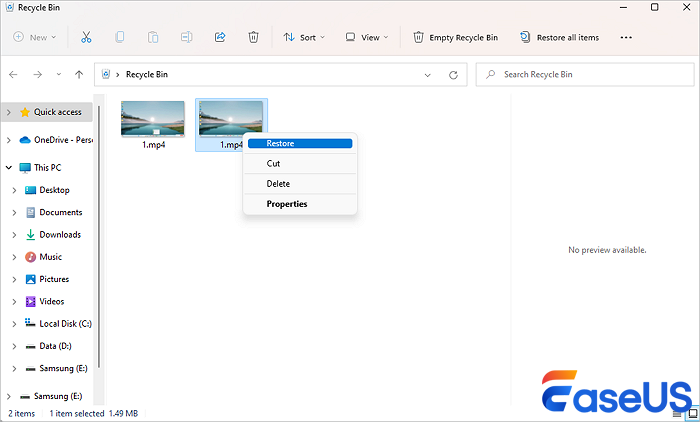Image resolution: width=700 pixels, height=422 pixels.
Task: Expand the Downloads tree node
Action: pyautogui.click(x=14, y=234)
